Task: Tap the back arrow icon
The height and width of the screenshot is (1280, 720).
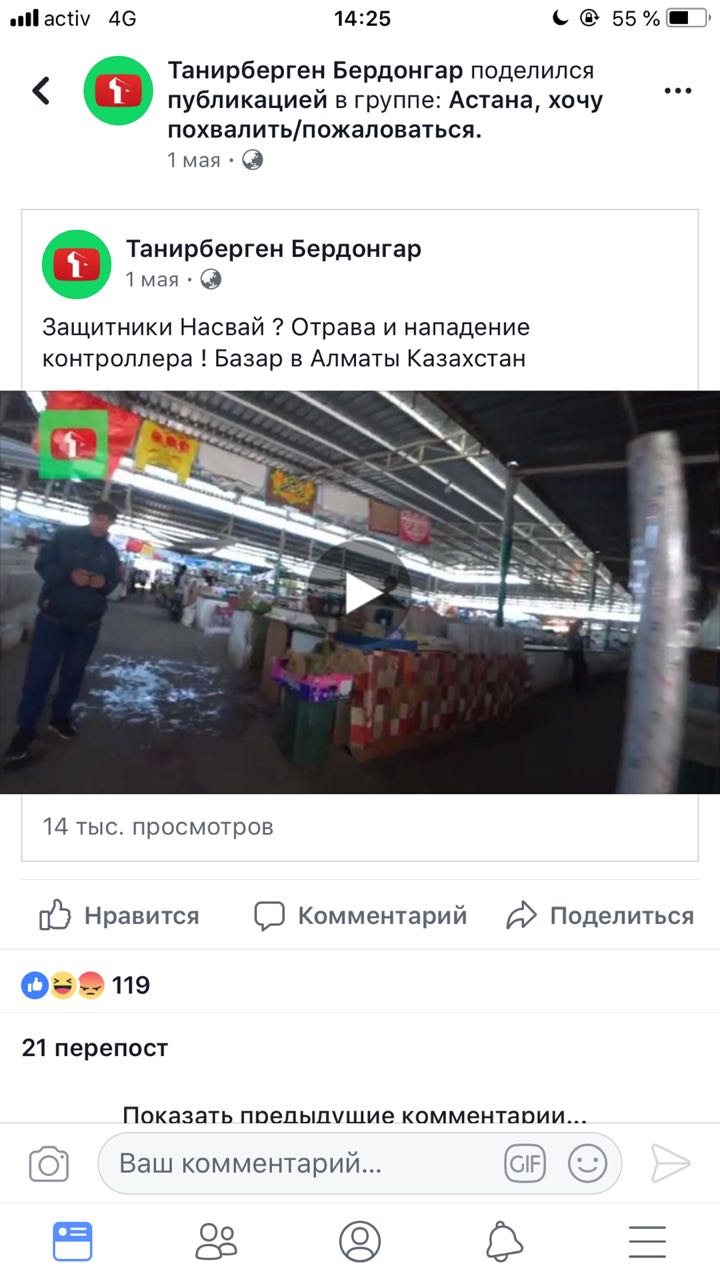Action: (x=41, y=91)
